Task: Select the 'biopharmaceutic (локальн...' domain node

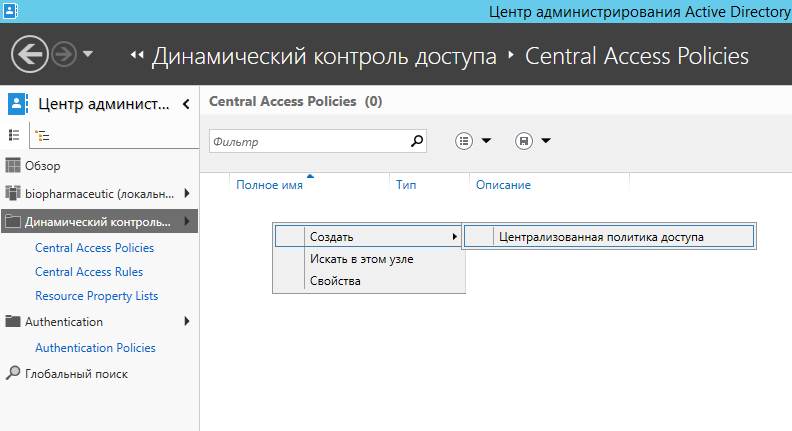Action: 99,194
